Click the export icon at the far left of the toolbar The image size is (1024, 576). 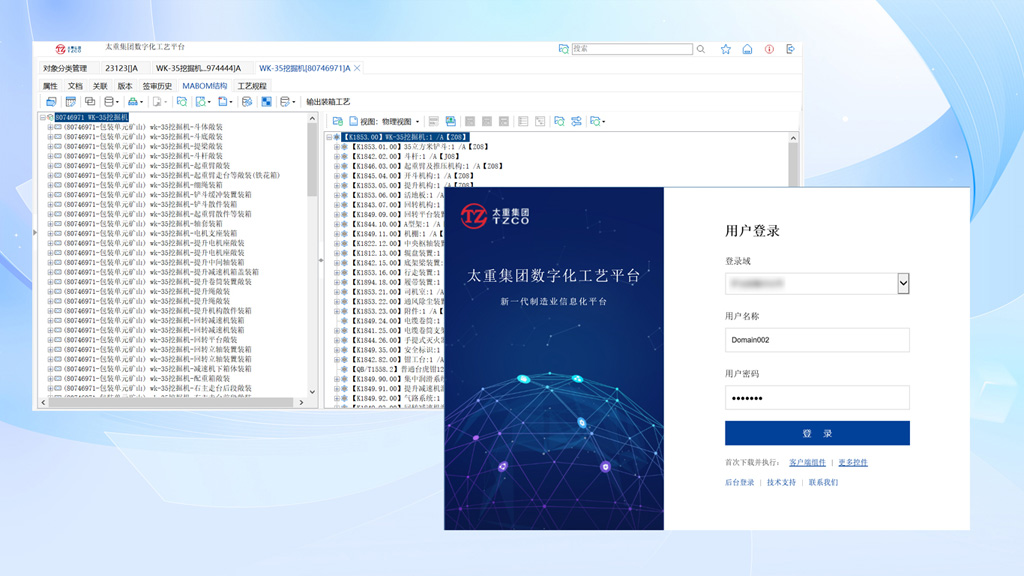[52, 103]
